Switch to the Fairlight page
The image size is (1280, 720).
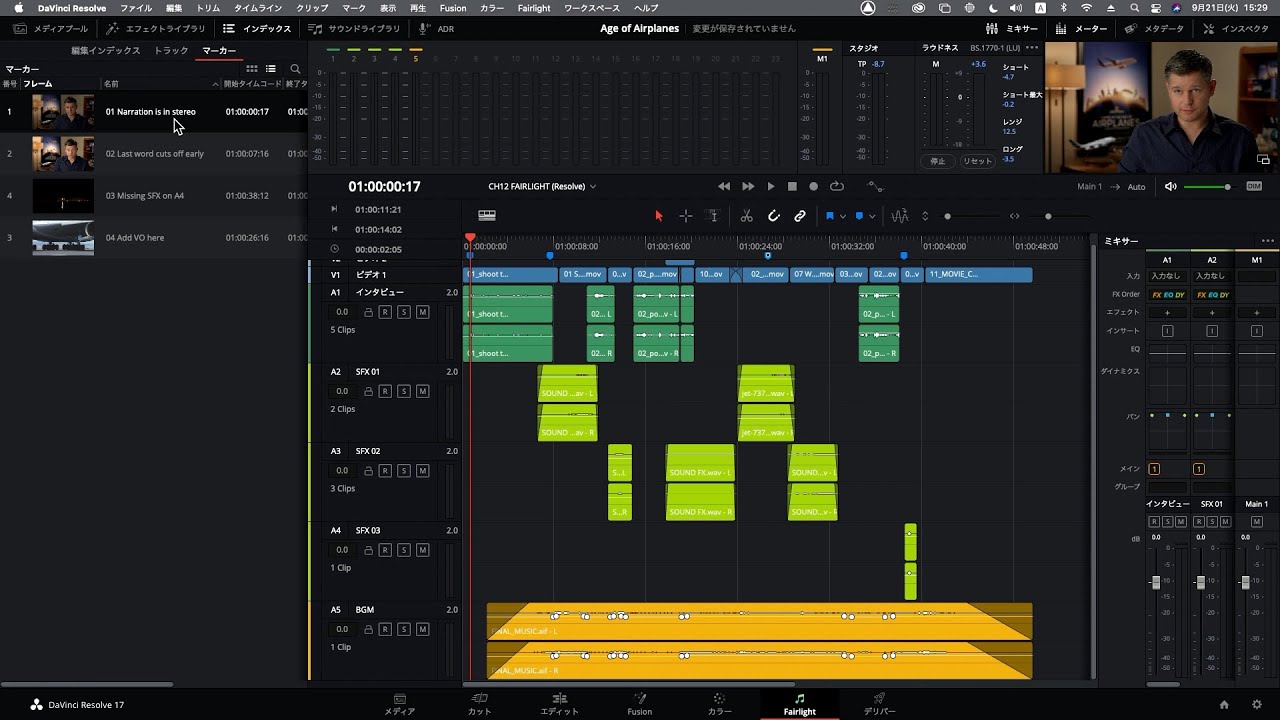pyautogui.click(x=799, y=703)
